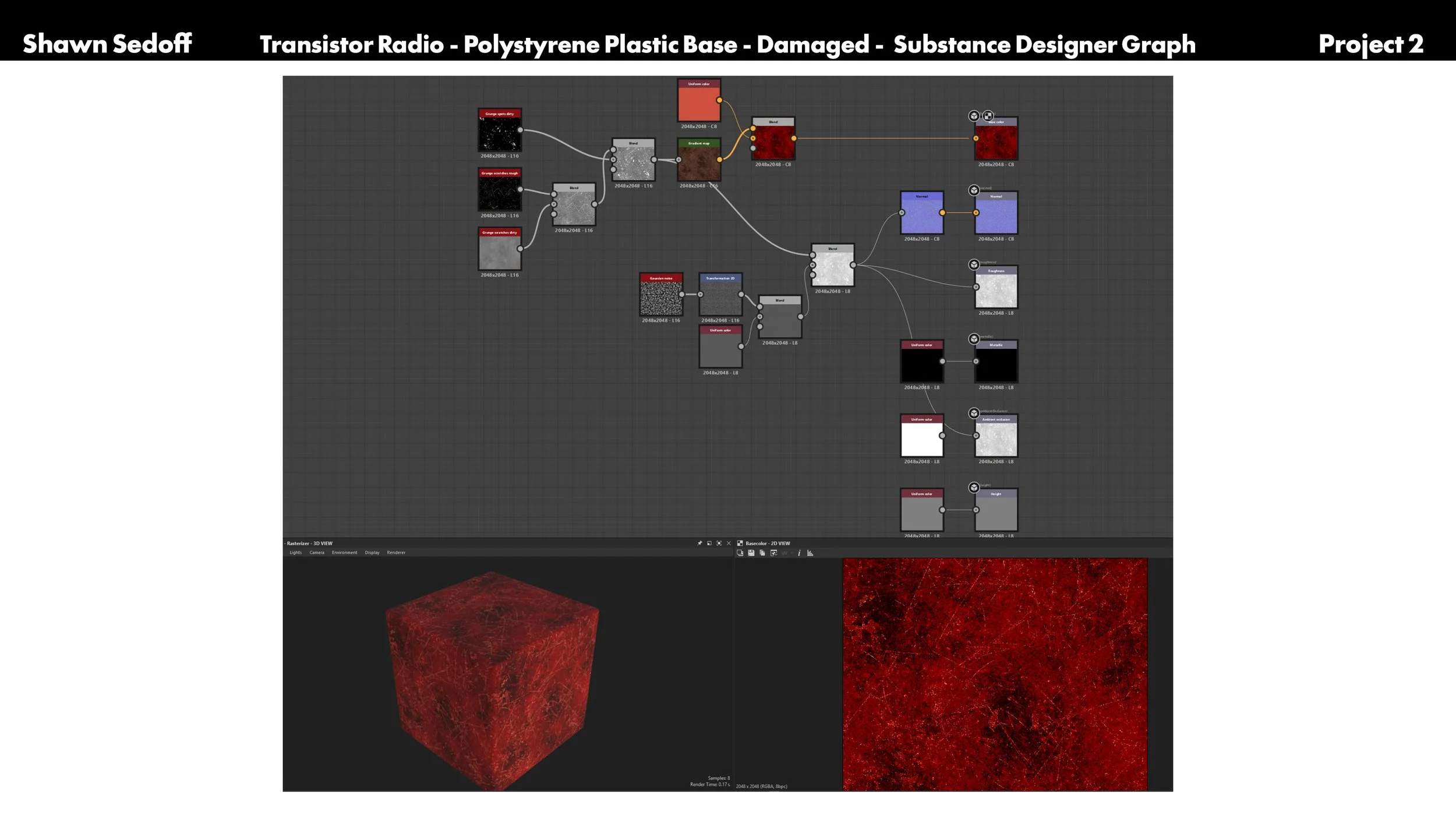The width and height of the screenshot is (1456, 819).
Task: Select the dark Blend node after Transformation 2D
Action: [780, 317]
